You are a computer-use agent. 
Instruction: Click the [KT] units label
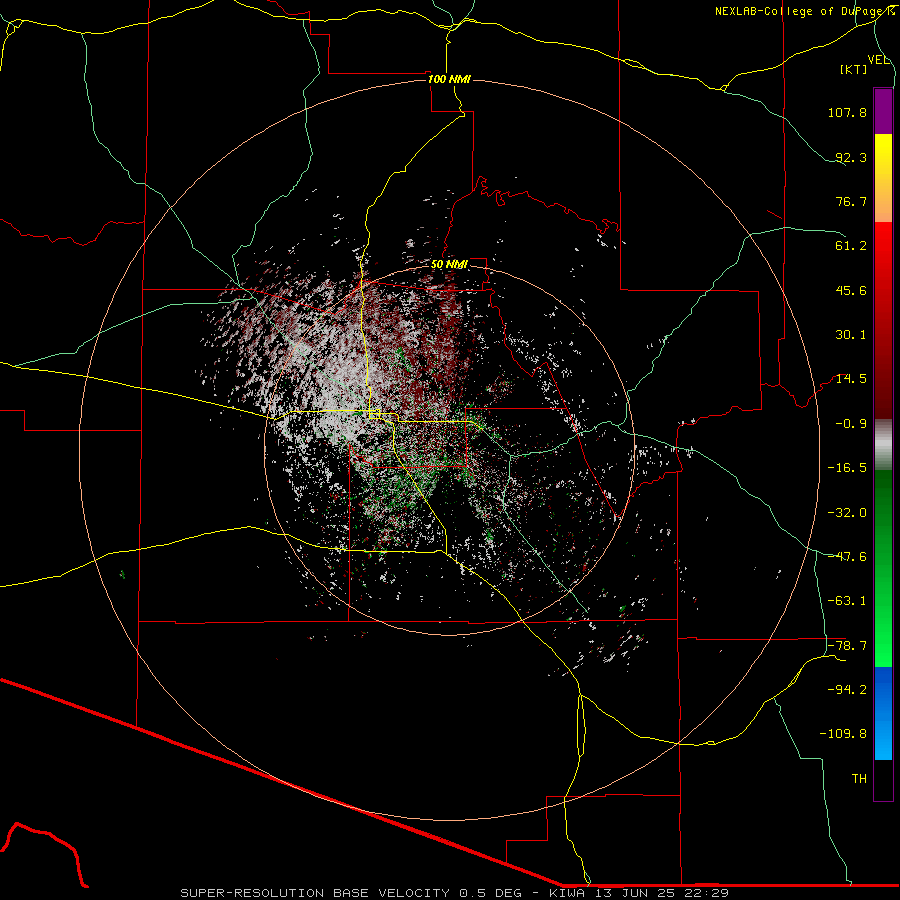coord(854,69)
